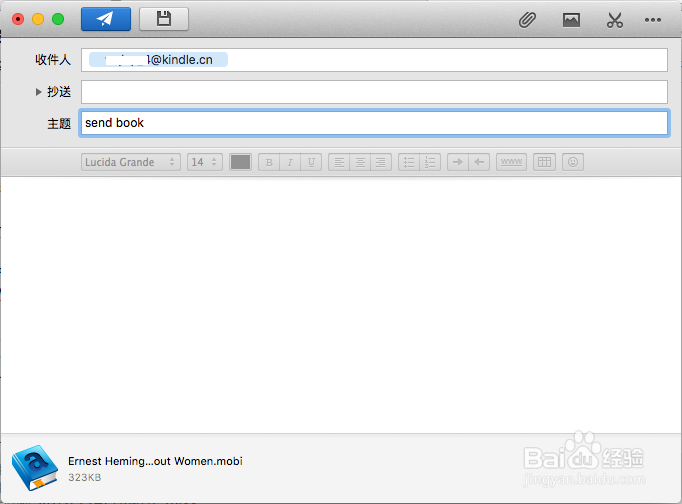The width and height of the screenshot is (682, 504).
Task: Click the attachment name Ernest Heming...out Women.mobi
Action: [x=155, y=461]
